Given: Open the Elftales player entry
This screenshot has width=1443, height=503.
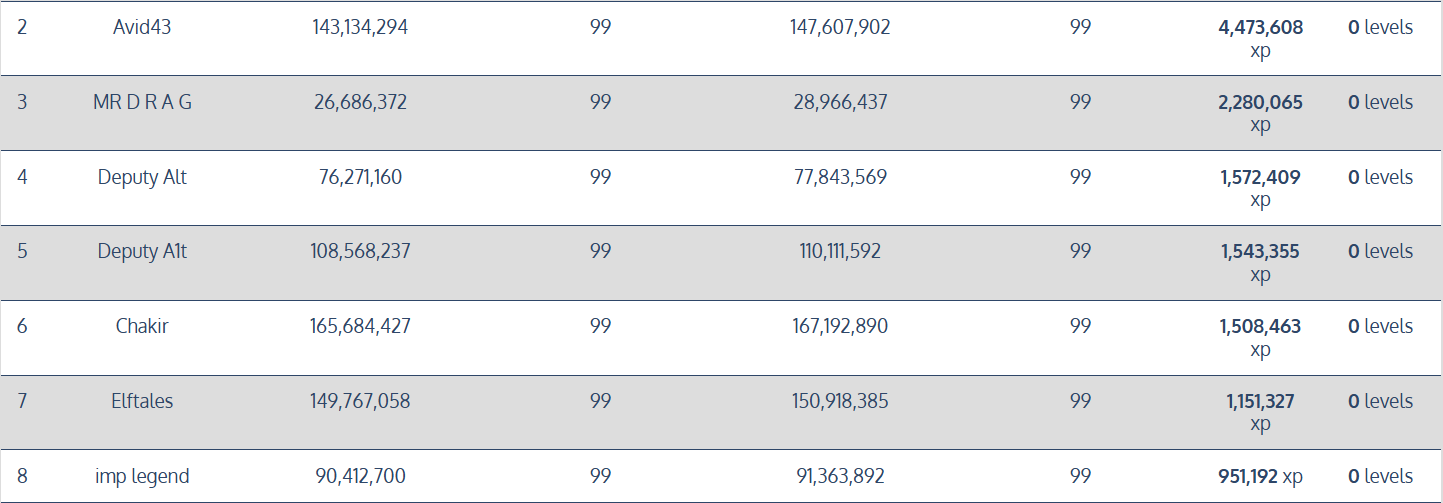Looking at the screenshot, I should click(x=142, y=401).
